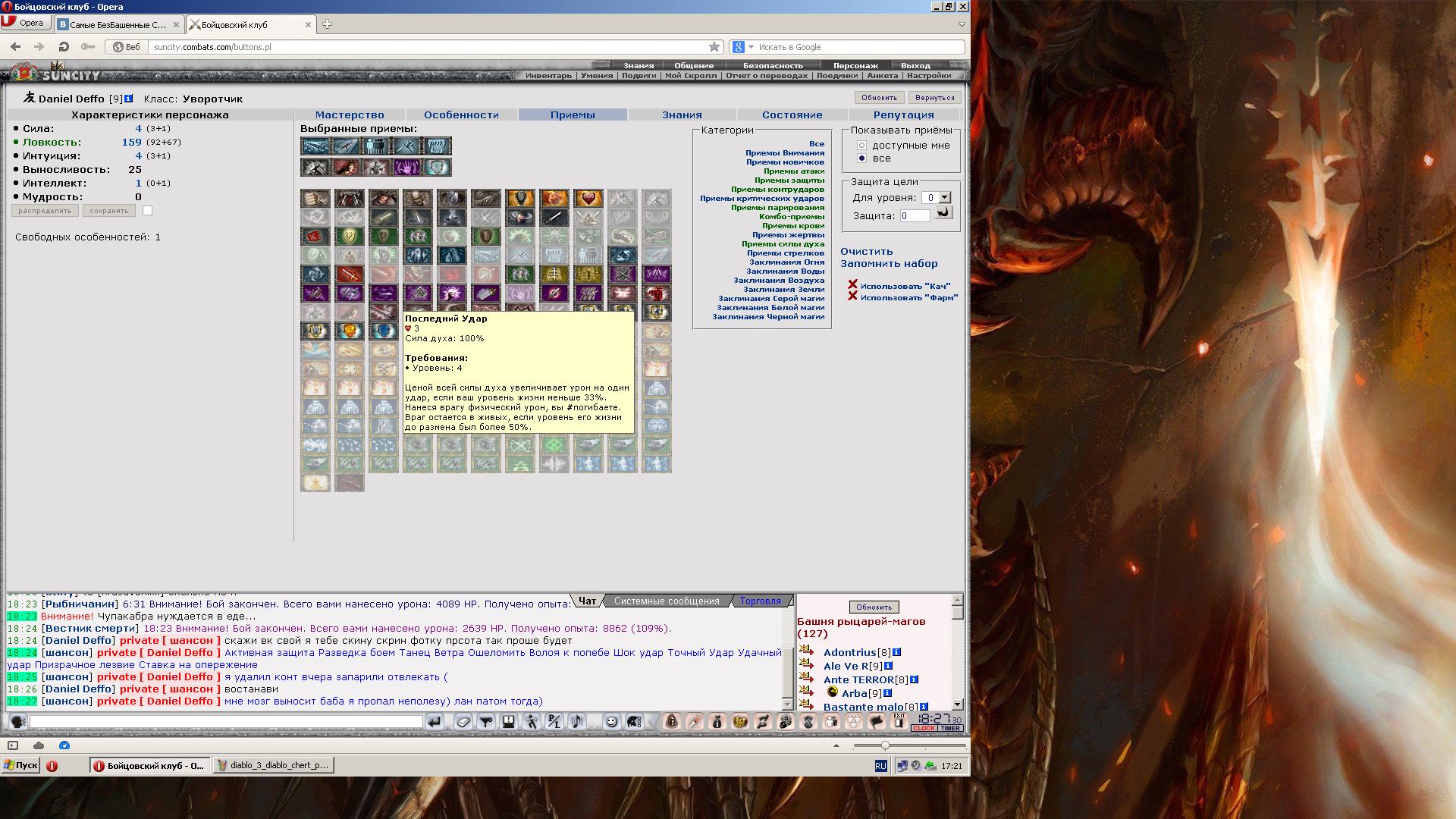Open the Безопасность top menu
Image resolution: width=1456 pixels, height=819 pixels.
click(773, 66)
